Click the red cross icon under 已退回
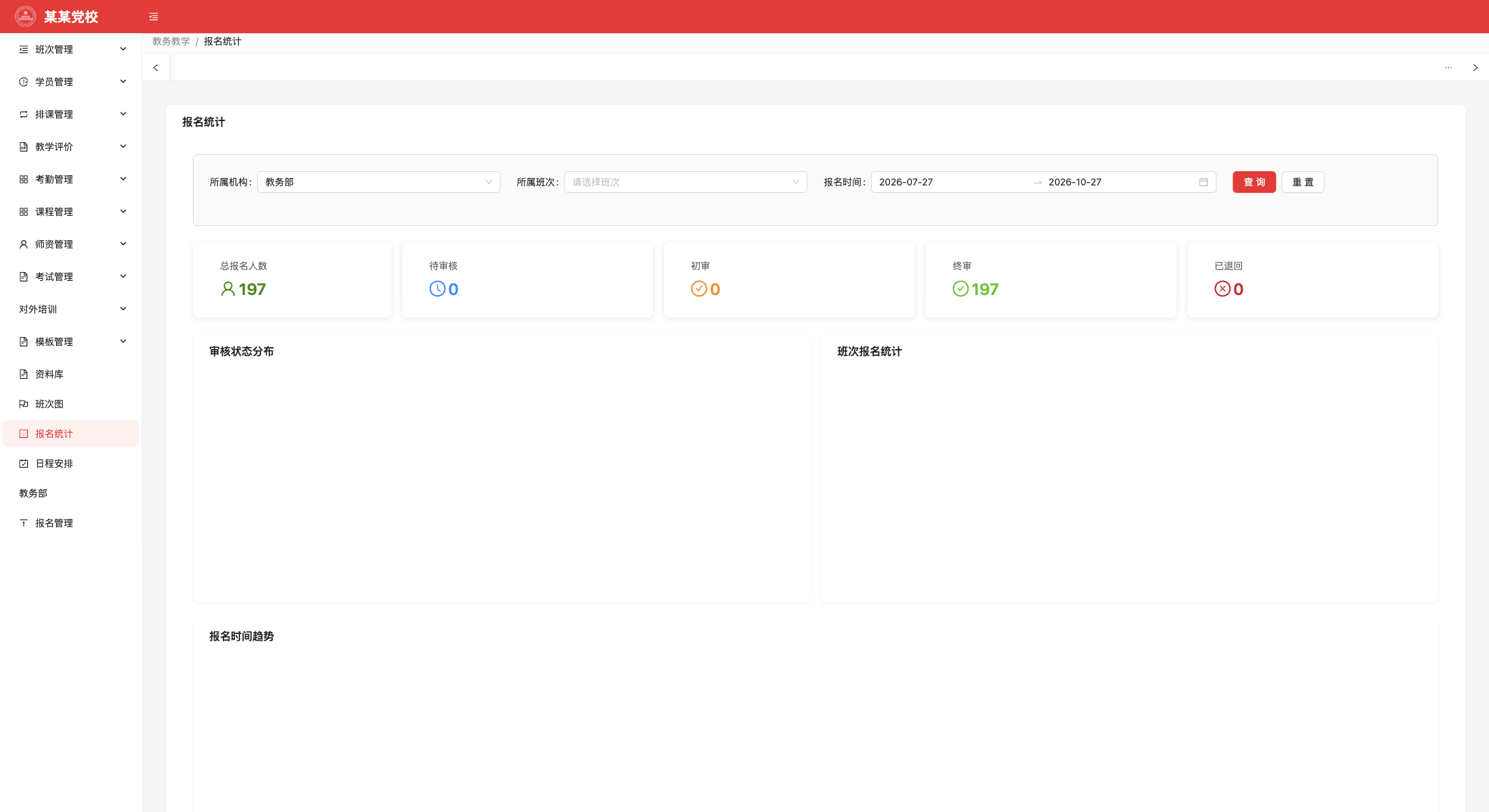The height and width of the screenshot is (812, 1489). click(x=1222, y=289)
